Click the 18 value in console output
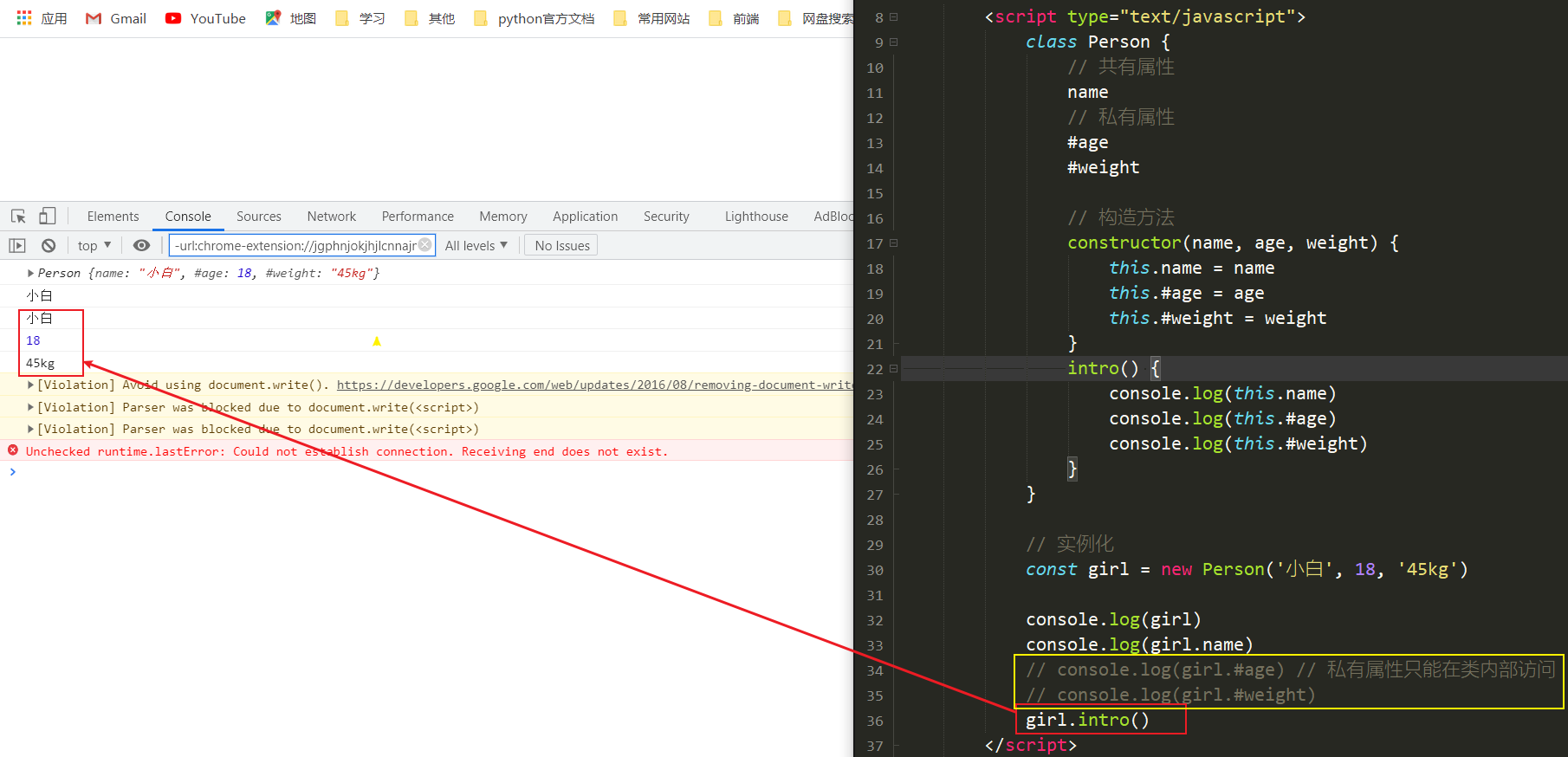1568x757 pixels. [x=33, y=340]
